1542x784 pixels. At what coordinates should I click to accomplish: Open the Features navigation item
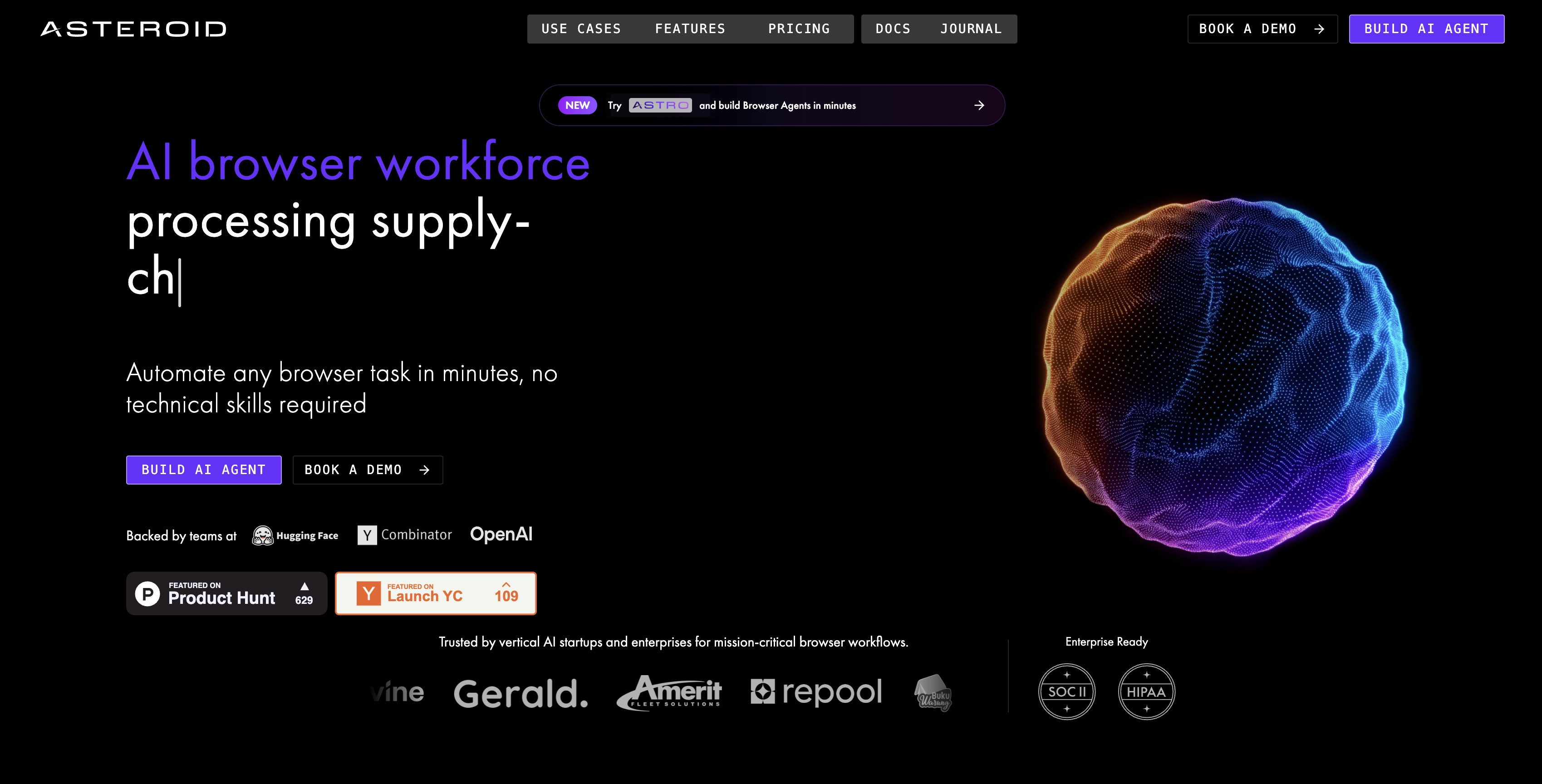point(690,29)
